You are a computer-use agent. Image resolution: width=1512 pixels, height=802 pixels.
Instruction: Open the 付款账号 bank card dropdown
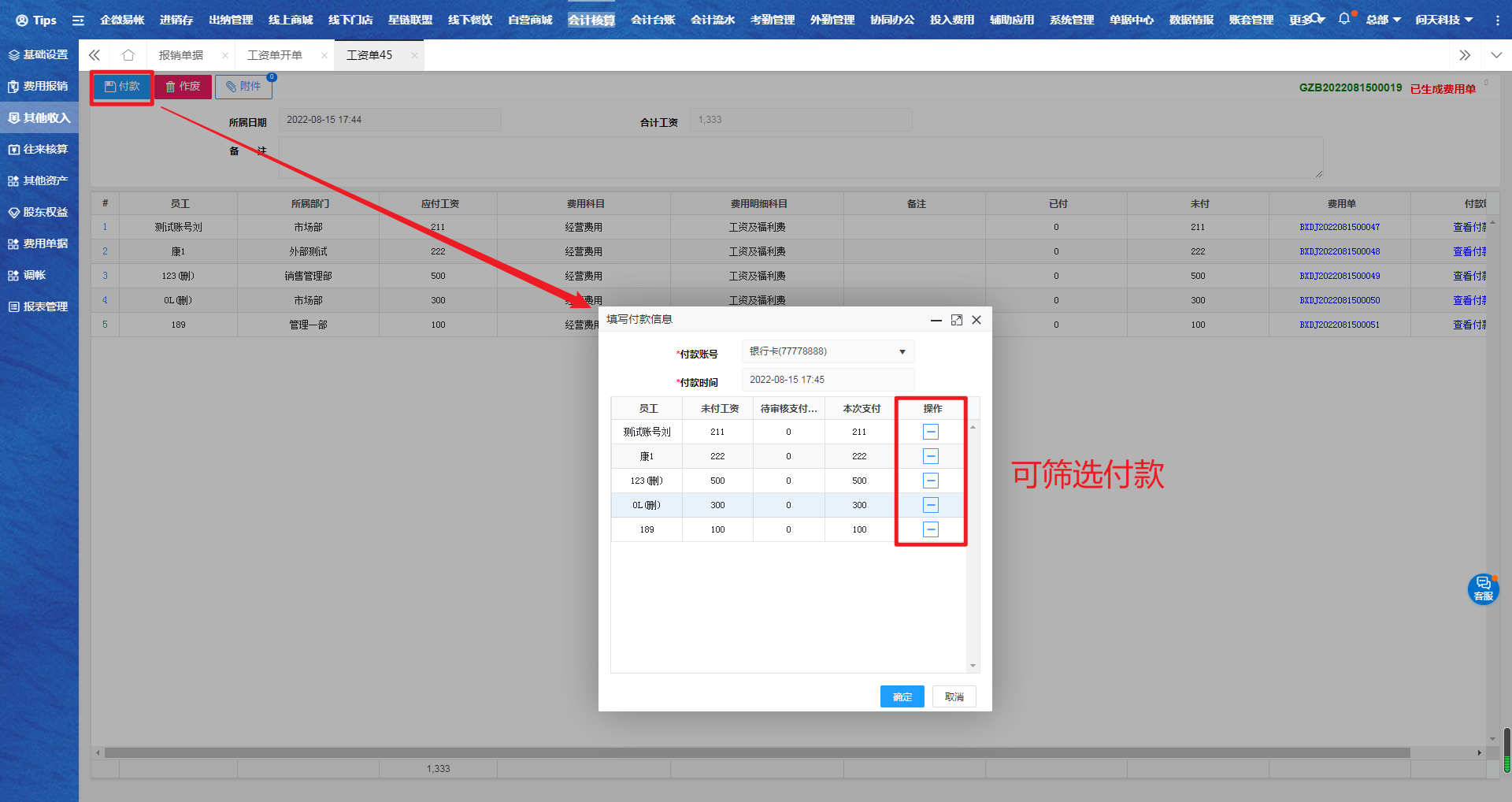tap(828, 351)
